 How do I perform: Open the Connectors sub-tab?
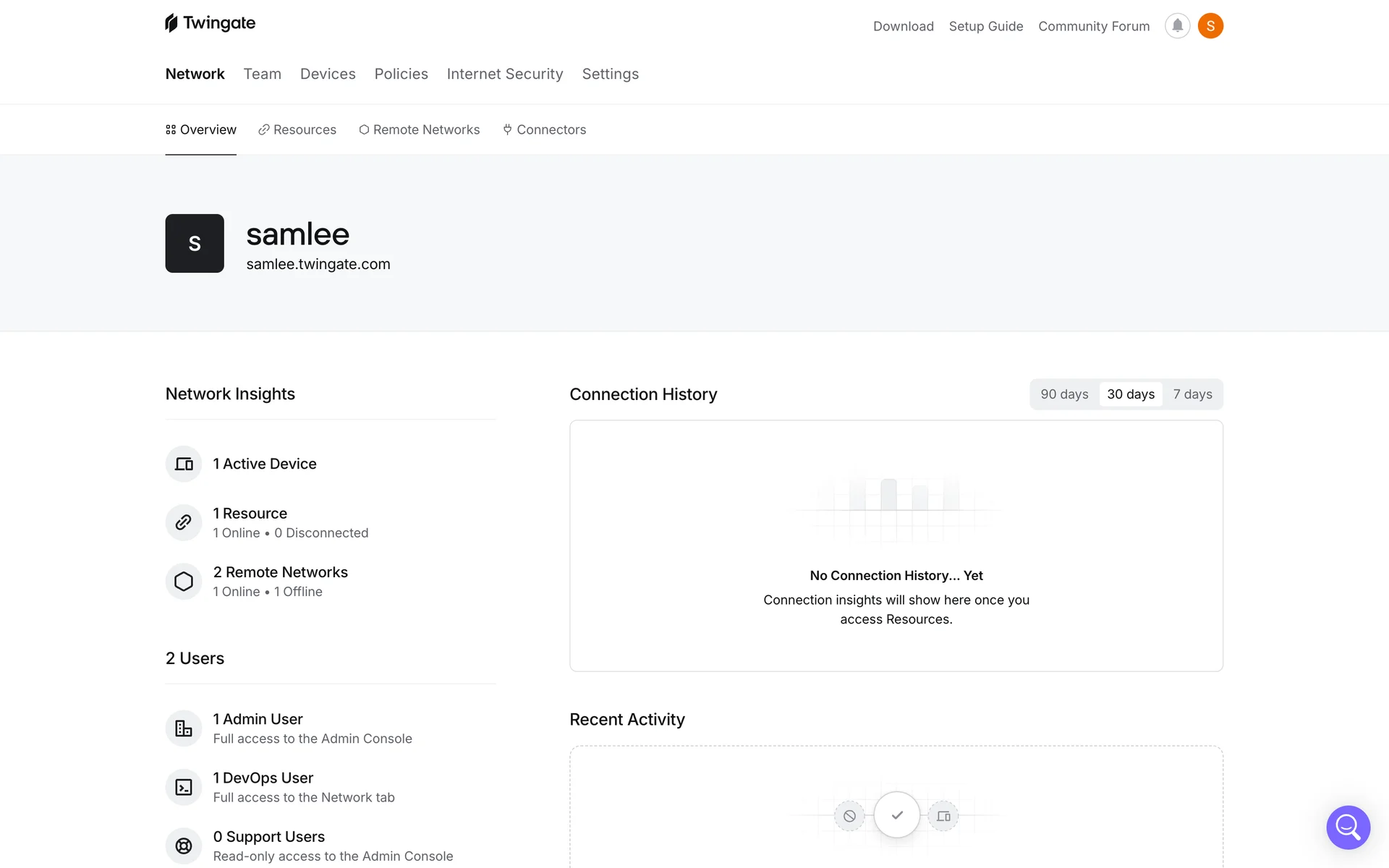pyautogui.click(x=545, y=129)
